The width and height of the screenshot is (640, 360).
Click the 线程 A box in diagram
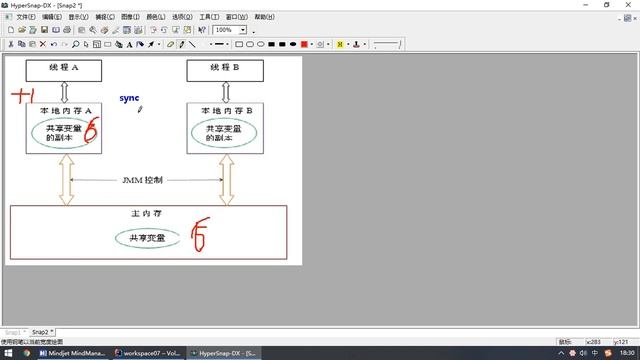tap(64, 71)
